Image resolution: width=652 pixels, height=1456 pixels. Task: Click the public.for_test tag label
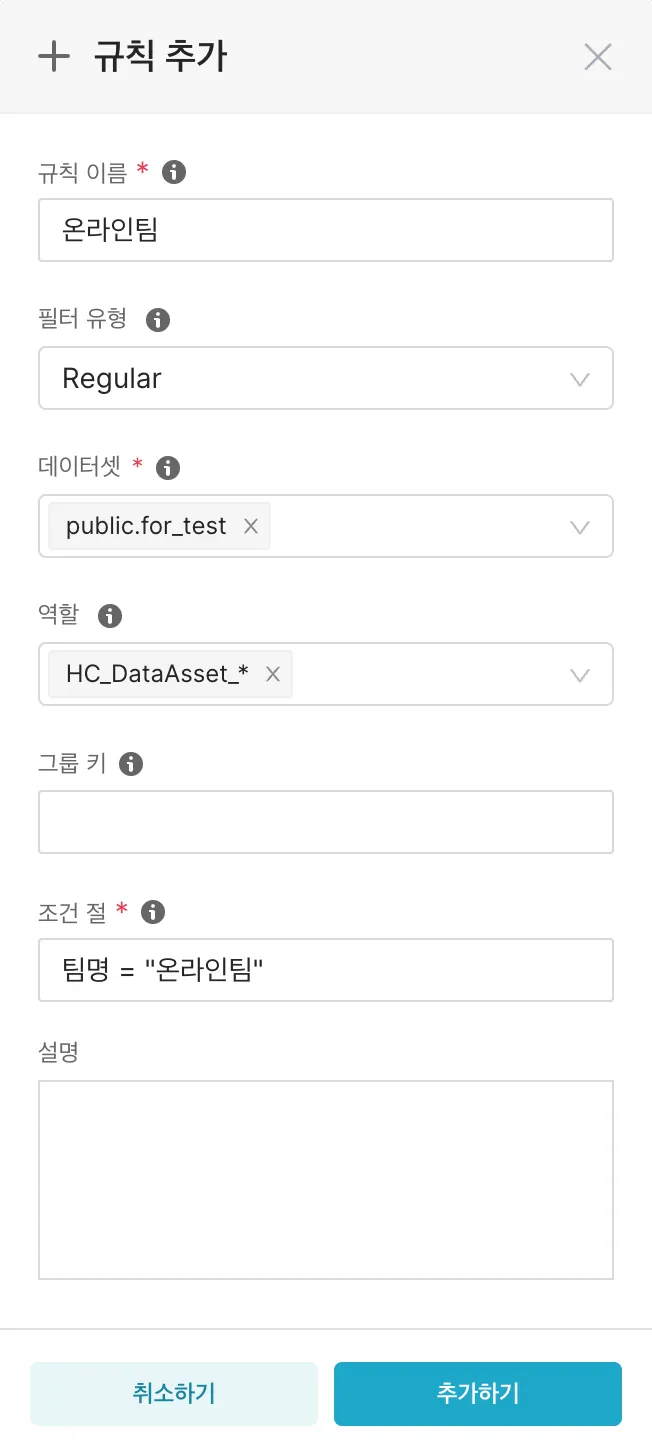tap(146, 526)
